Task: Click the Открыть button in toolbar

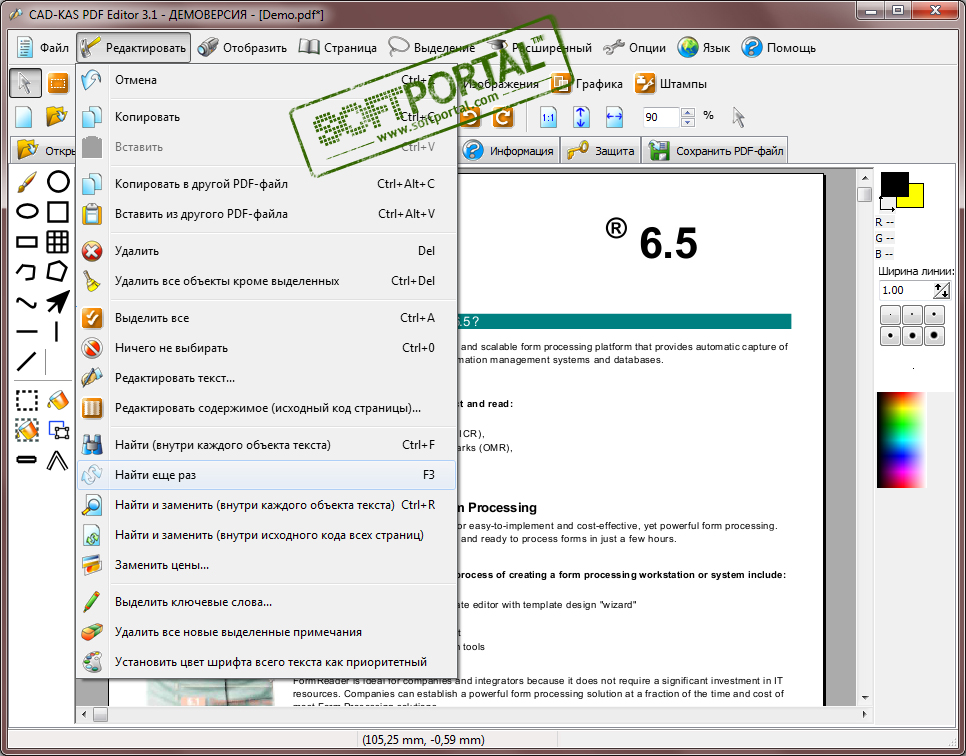Action: click(44, 150)
